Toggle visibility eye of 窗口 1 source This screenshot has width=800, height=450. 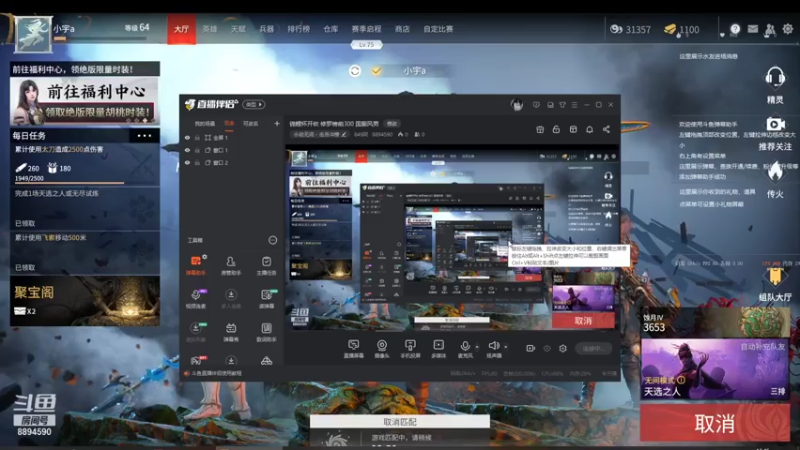click(187, 151)
